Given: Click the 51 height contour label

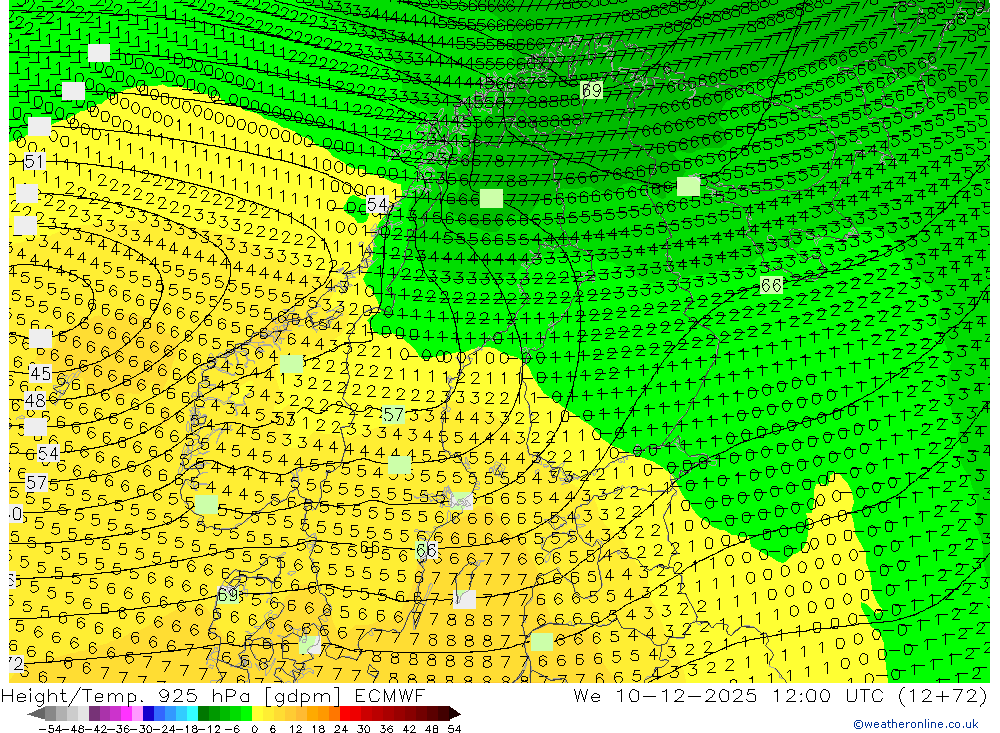Looking at the screenshot, I should pyautogui.click(x=34, y=161).
